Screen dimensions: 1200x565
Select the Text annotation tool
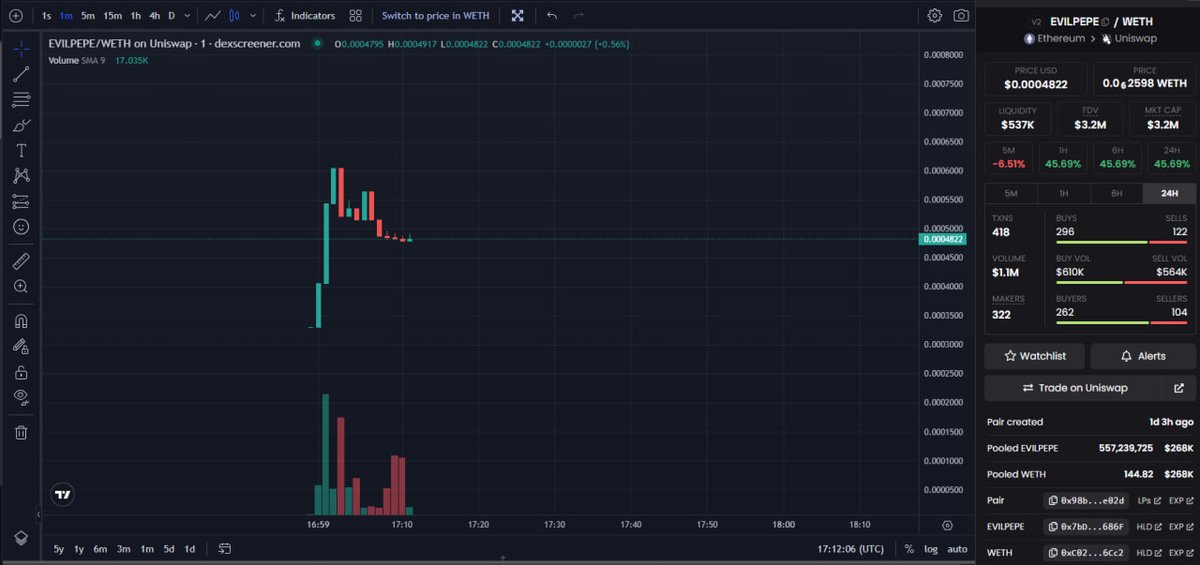[x=21, y=151]
